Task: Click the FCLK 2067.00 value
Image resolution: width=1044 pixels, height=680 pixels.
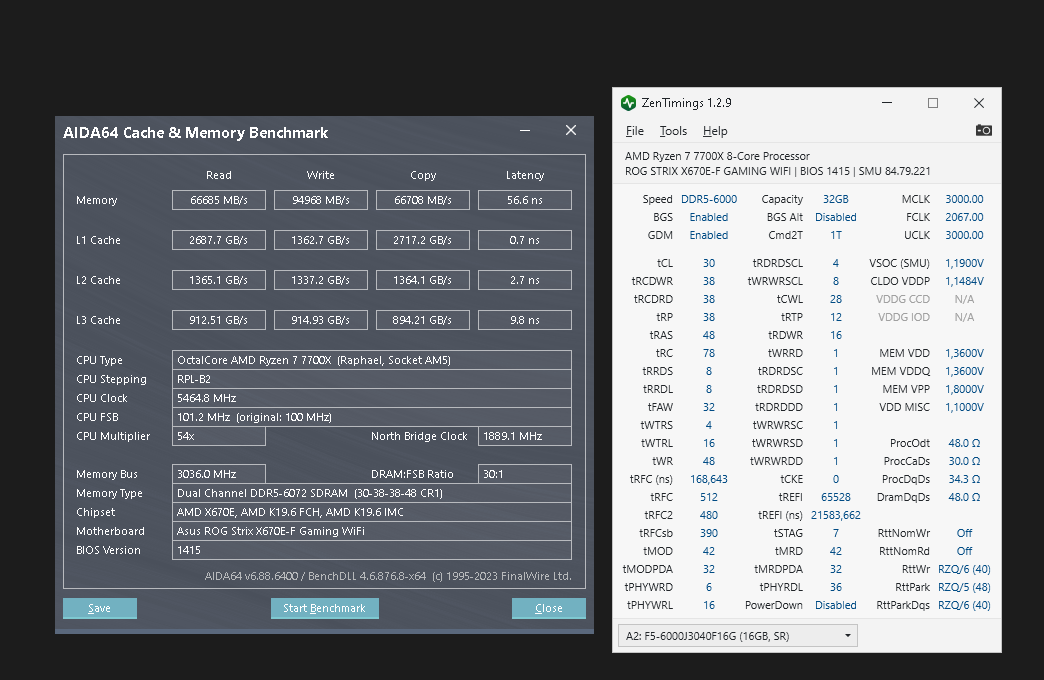Action: pyautogui.click(x=964, y=217)
